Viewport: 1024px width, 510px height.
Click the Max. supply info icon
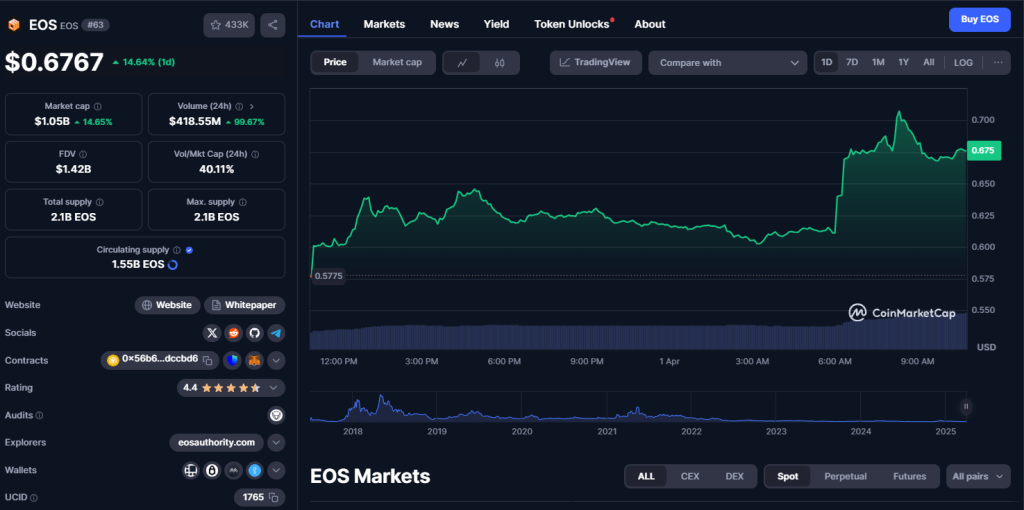point(242,202)
